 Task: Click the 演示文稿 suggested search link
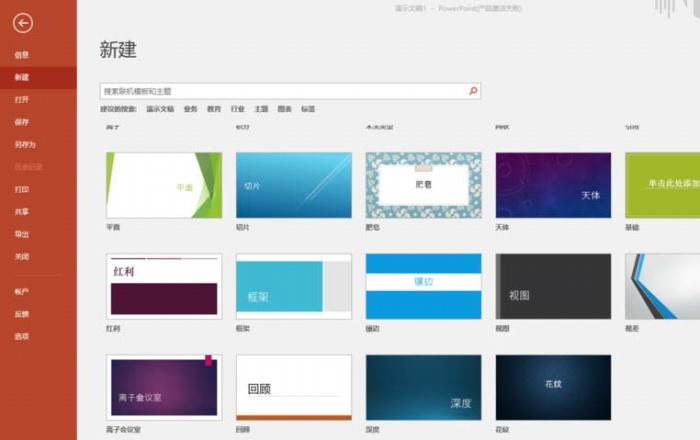click(160, 109)
